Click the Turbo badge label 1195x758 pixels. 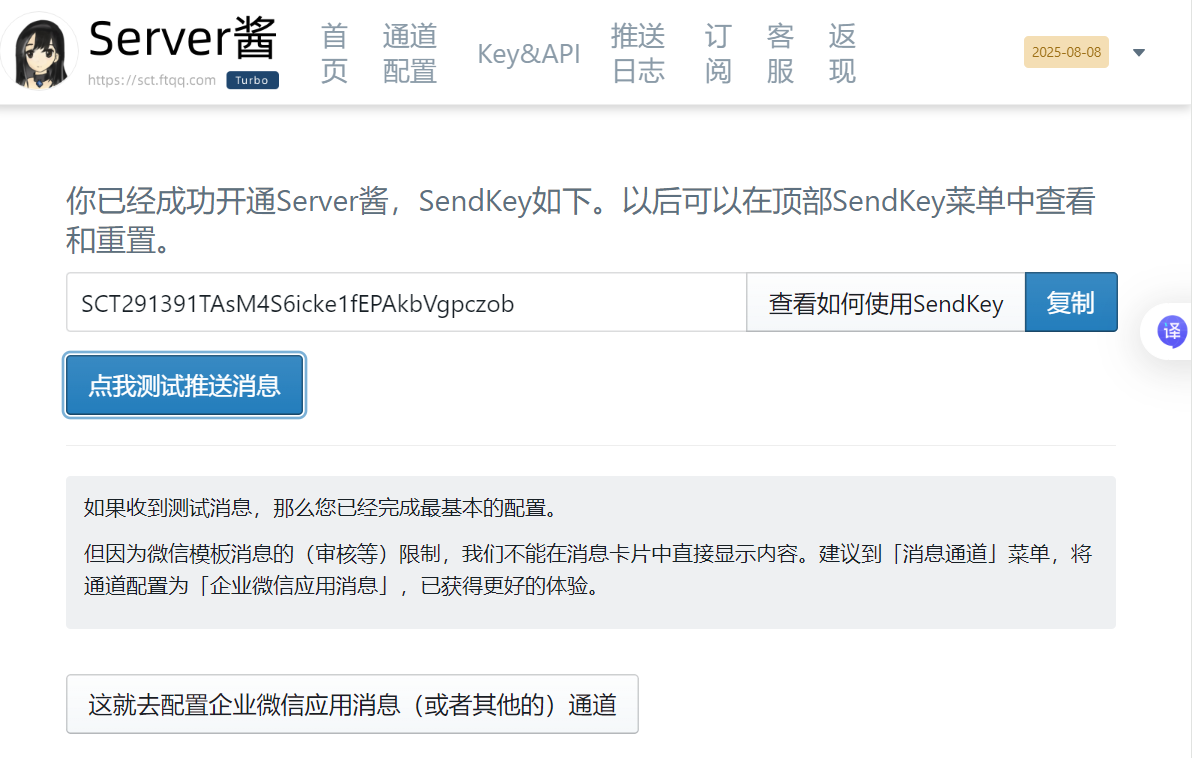[x=252, y=80]
